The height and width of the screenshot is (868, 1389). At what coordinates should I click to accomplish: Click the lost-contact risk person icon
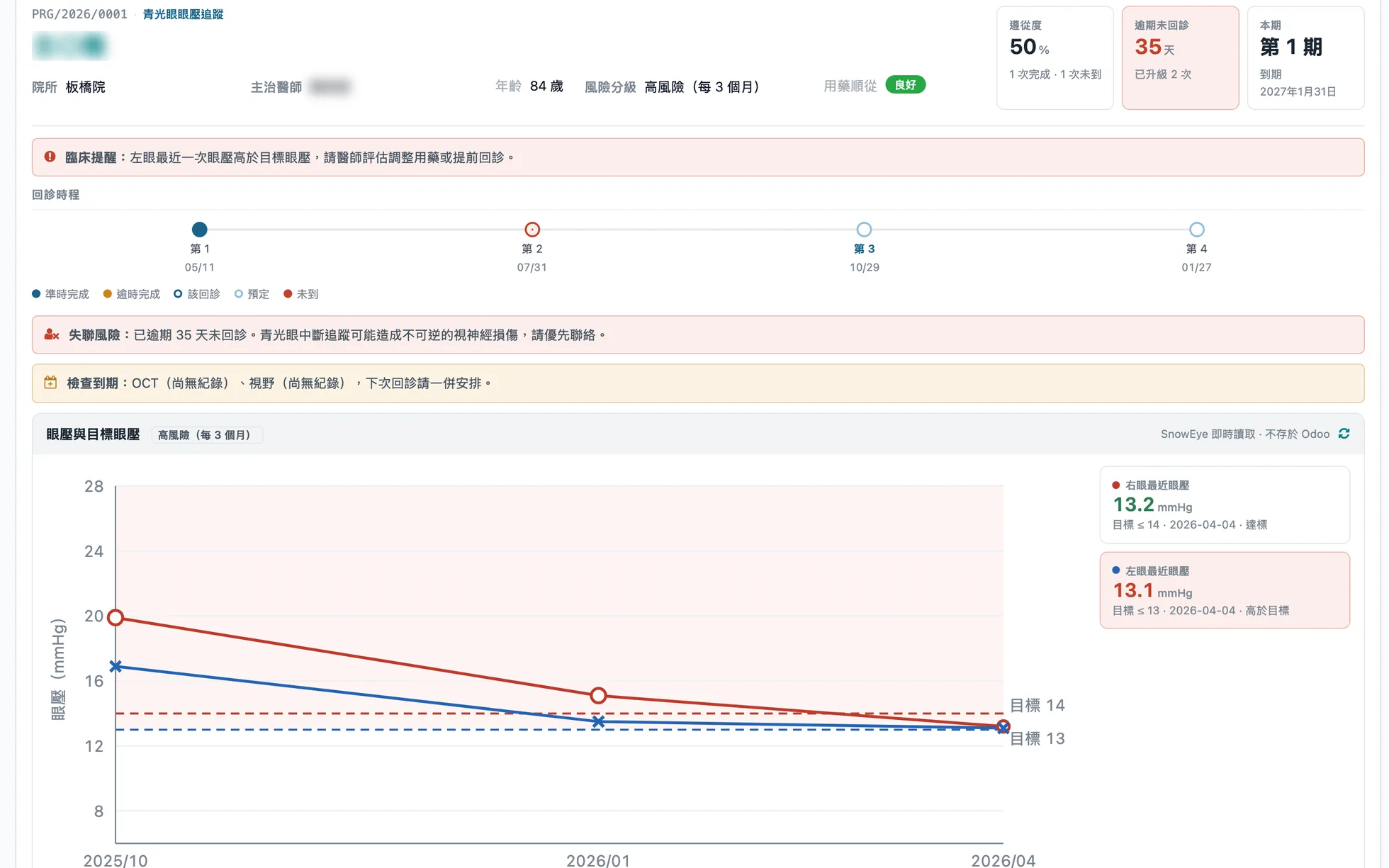51,334
